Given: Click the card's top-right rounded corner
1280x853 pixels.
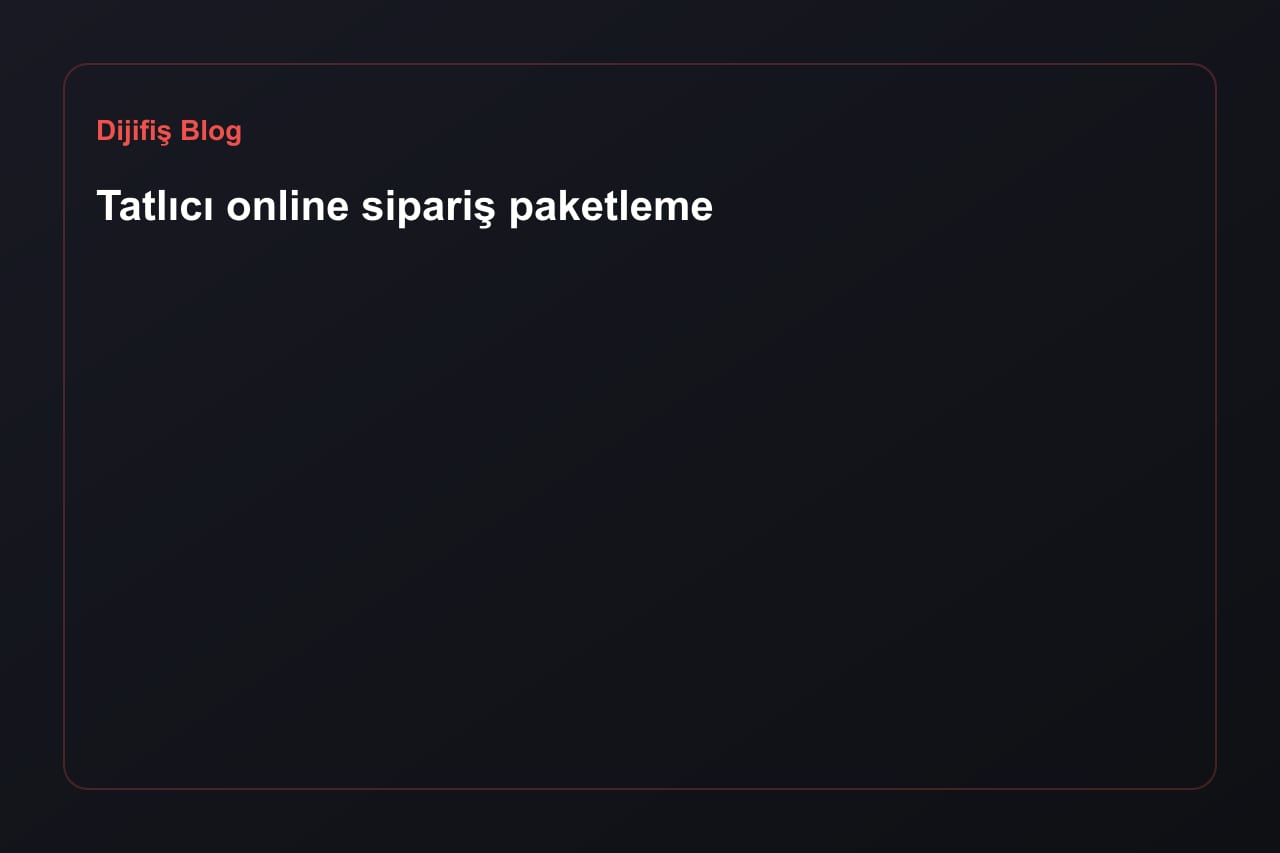Looking at the screenshot, I should (1209, 71).
